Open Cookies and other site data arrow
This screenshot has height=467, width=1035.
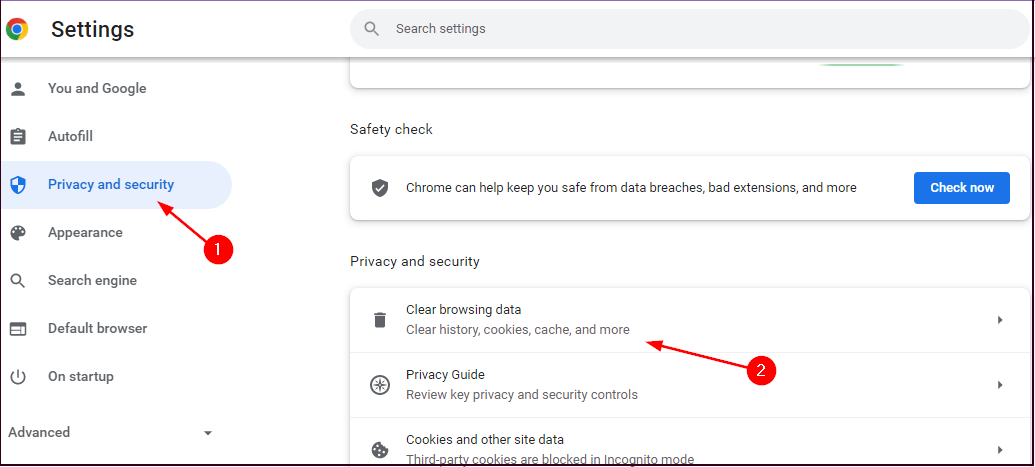[x=1000, y=450]
